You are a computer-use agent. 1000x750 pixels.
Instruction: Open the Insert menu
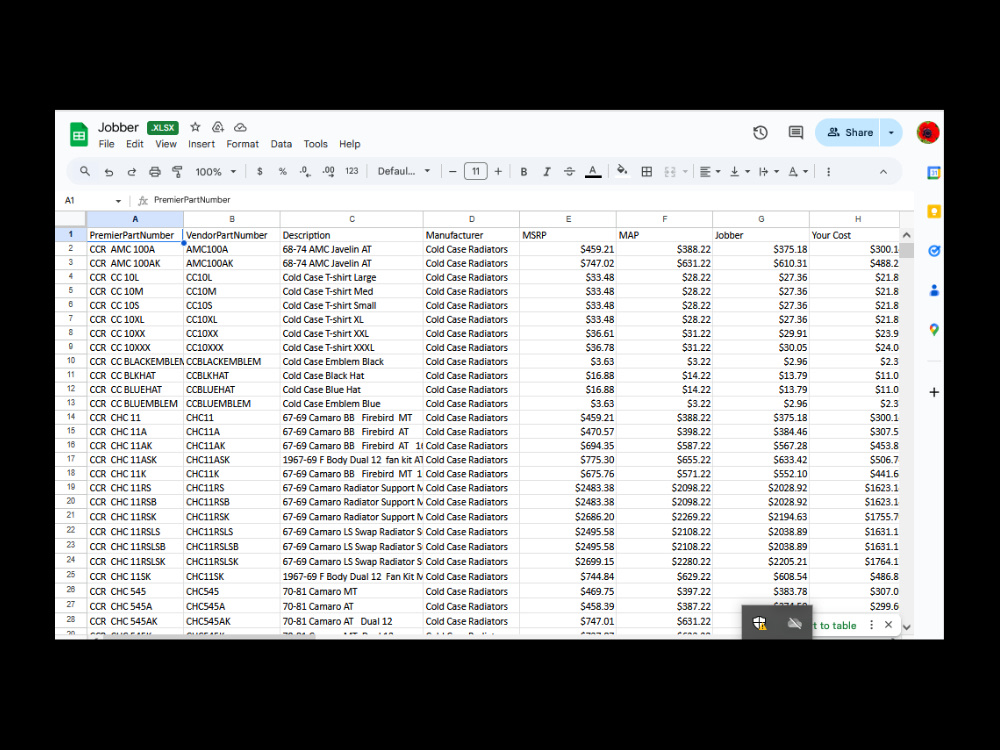coord(202,144)
